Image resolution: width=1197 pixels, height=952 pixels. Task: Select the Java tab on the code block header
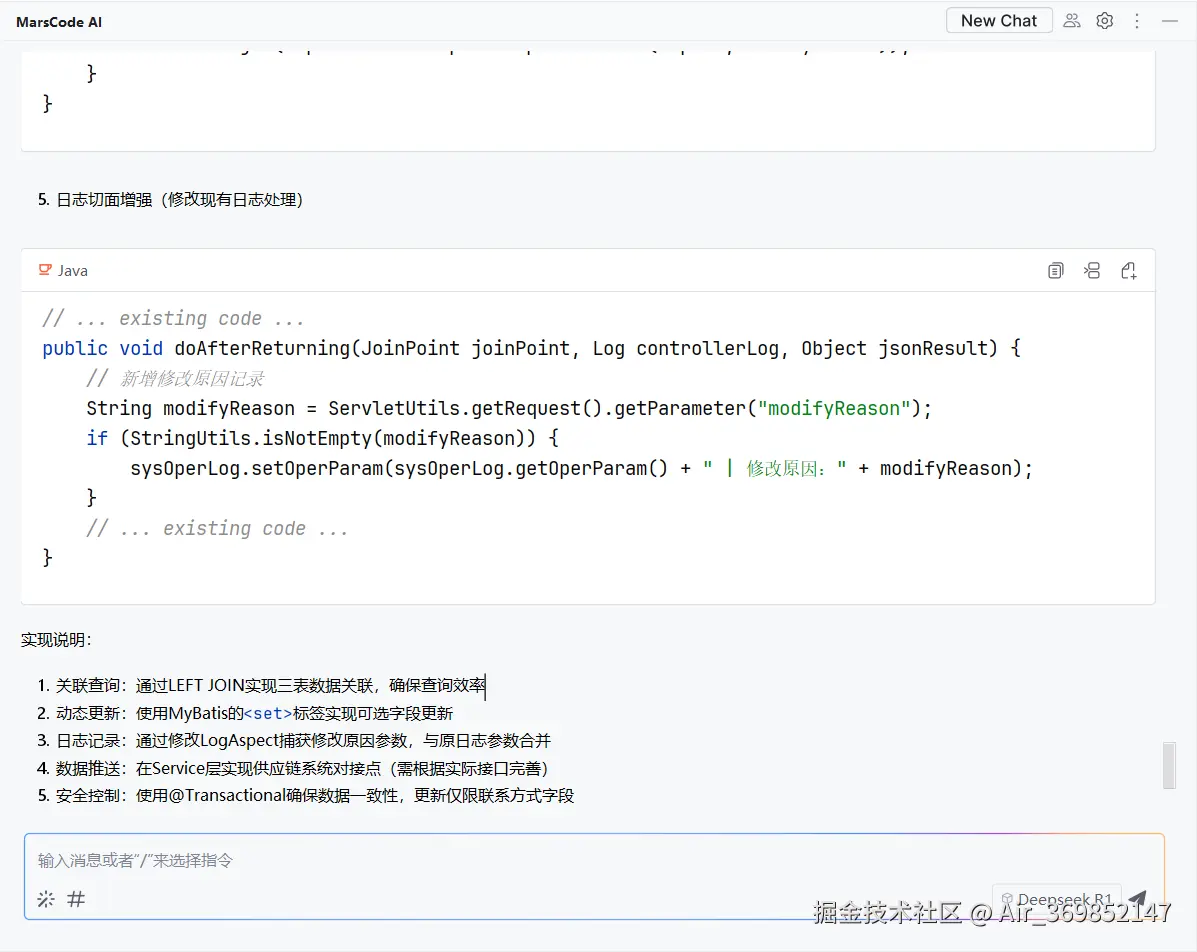[x=62, y=269]
